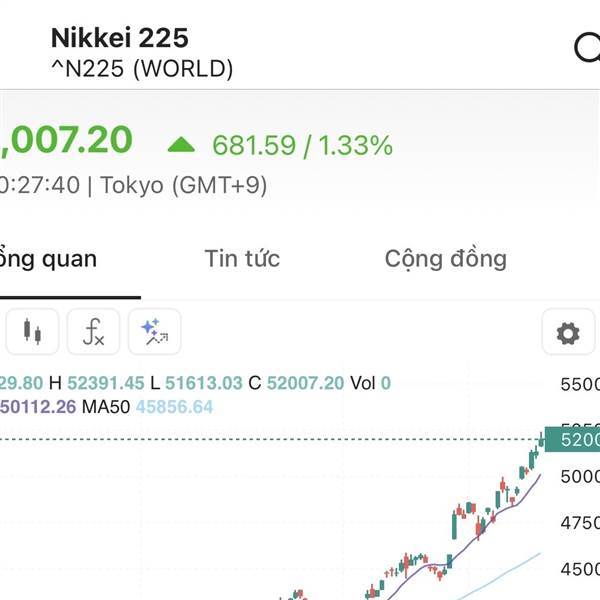
Task: Open the candlestick chart type selector
Action: point(34,332)
